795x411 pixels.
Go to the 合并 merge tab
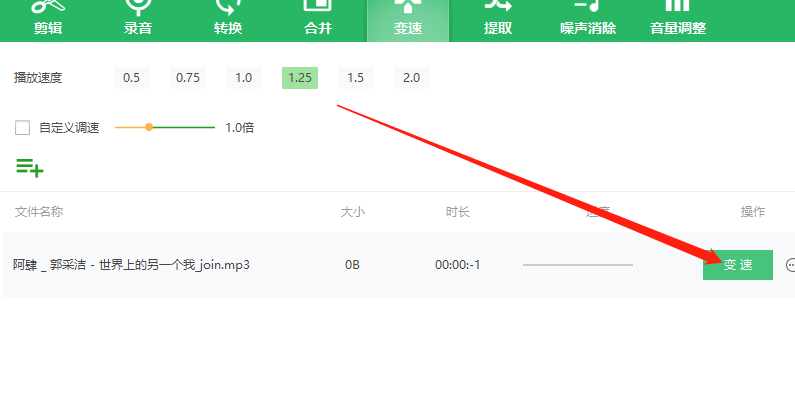318,20
